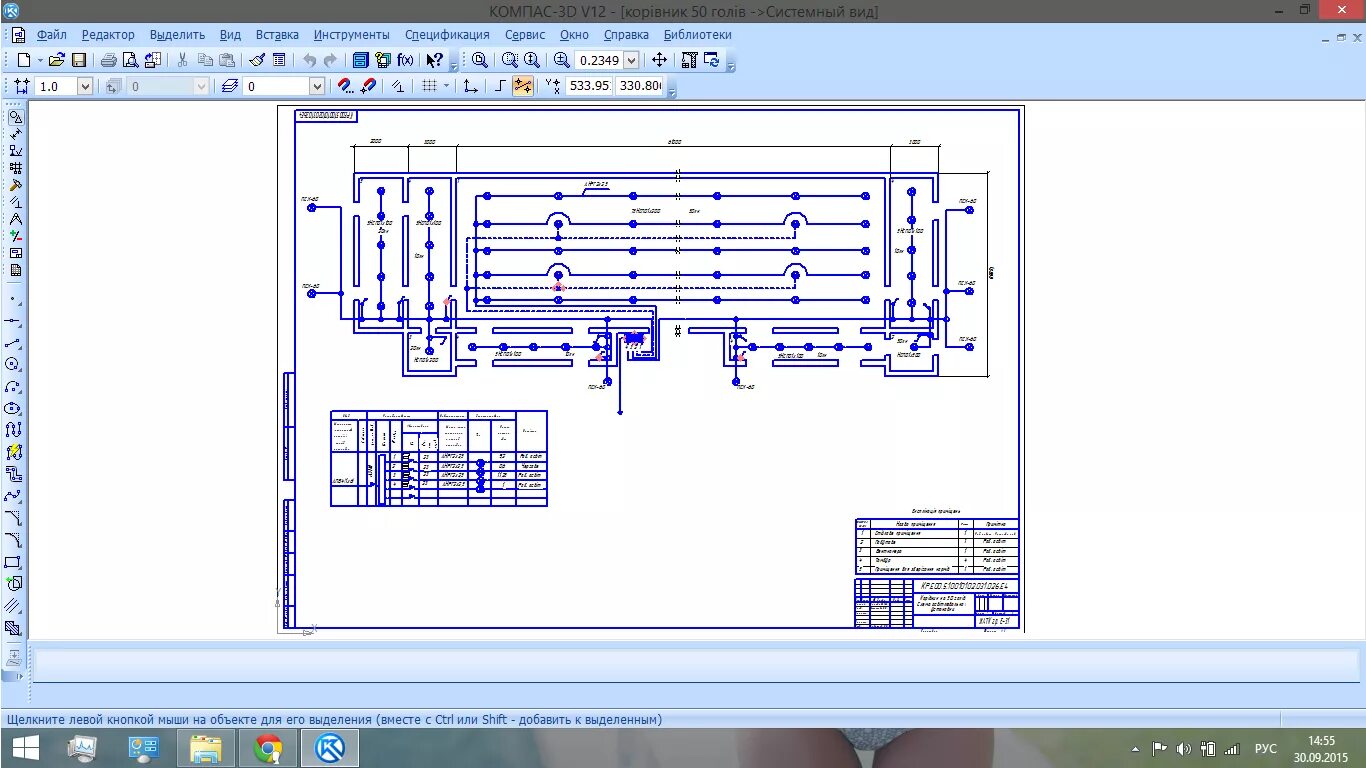Click the Geometry panel icon in left sidebar

[x=15, y=117]
